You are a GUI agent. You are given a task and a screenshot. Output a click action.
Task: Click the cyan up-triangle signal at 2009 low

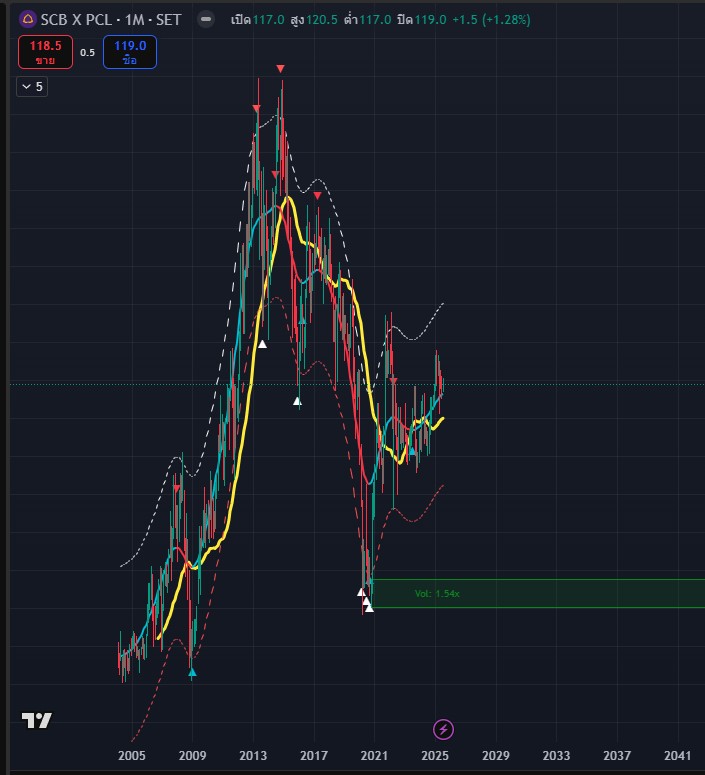[192, 672]
